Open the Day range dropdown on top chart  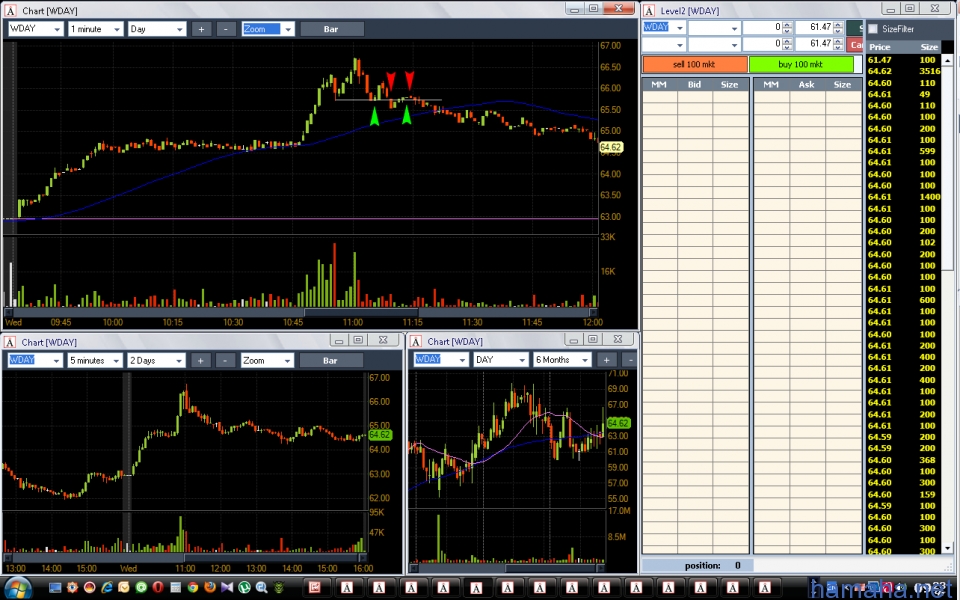pyautogui.click(x=179, y=29)
